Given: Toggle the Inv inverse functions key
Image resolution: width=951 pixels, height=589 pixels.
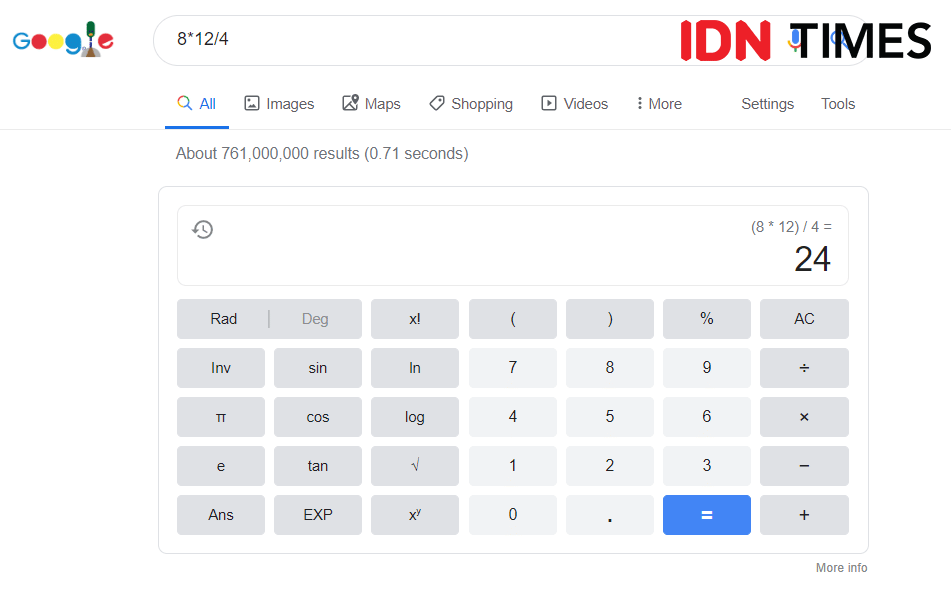Looking at the screenshot, I should click(221, 368).
